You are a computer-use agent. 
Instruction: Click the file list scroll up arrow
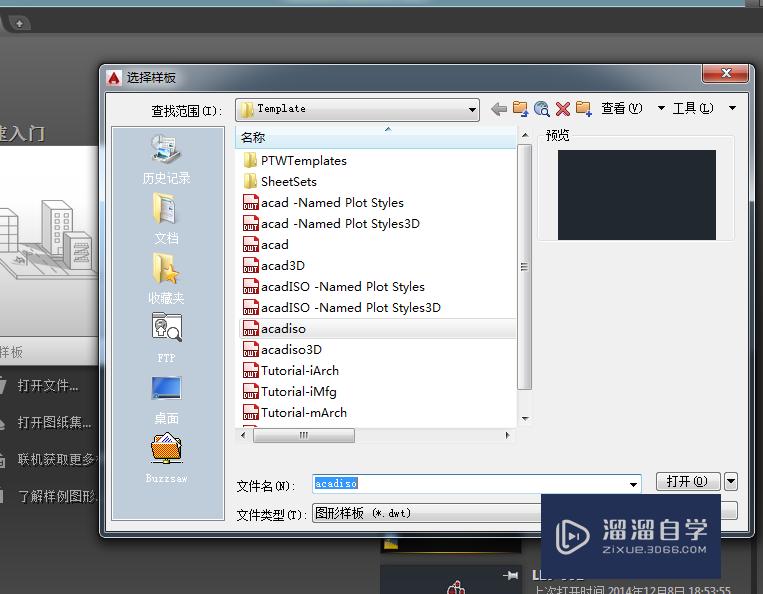525,135
